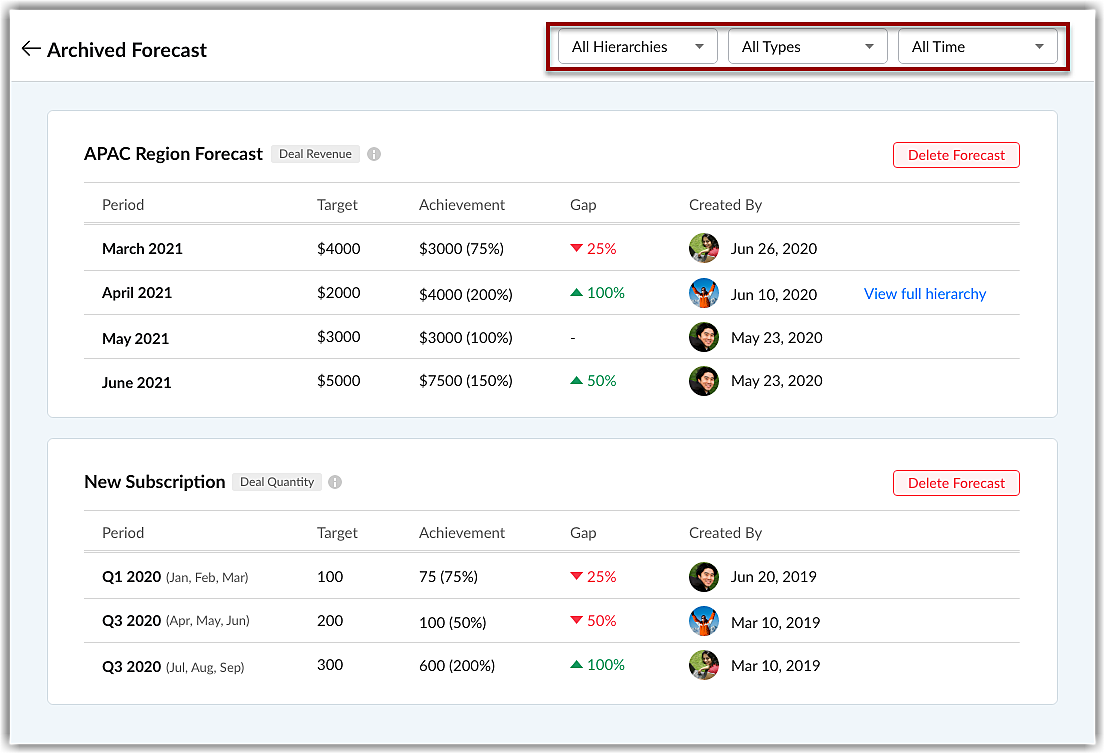Select the May 2021 period row
1105x754 pixels.
coord(135,338)
